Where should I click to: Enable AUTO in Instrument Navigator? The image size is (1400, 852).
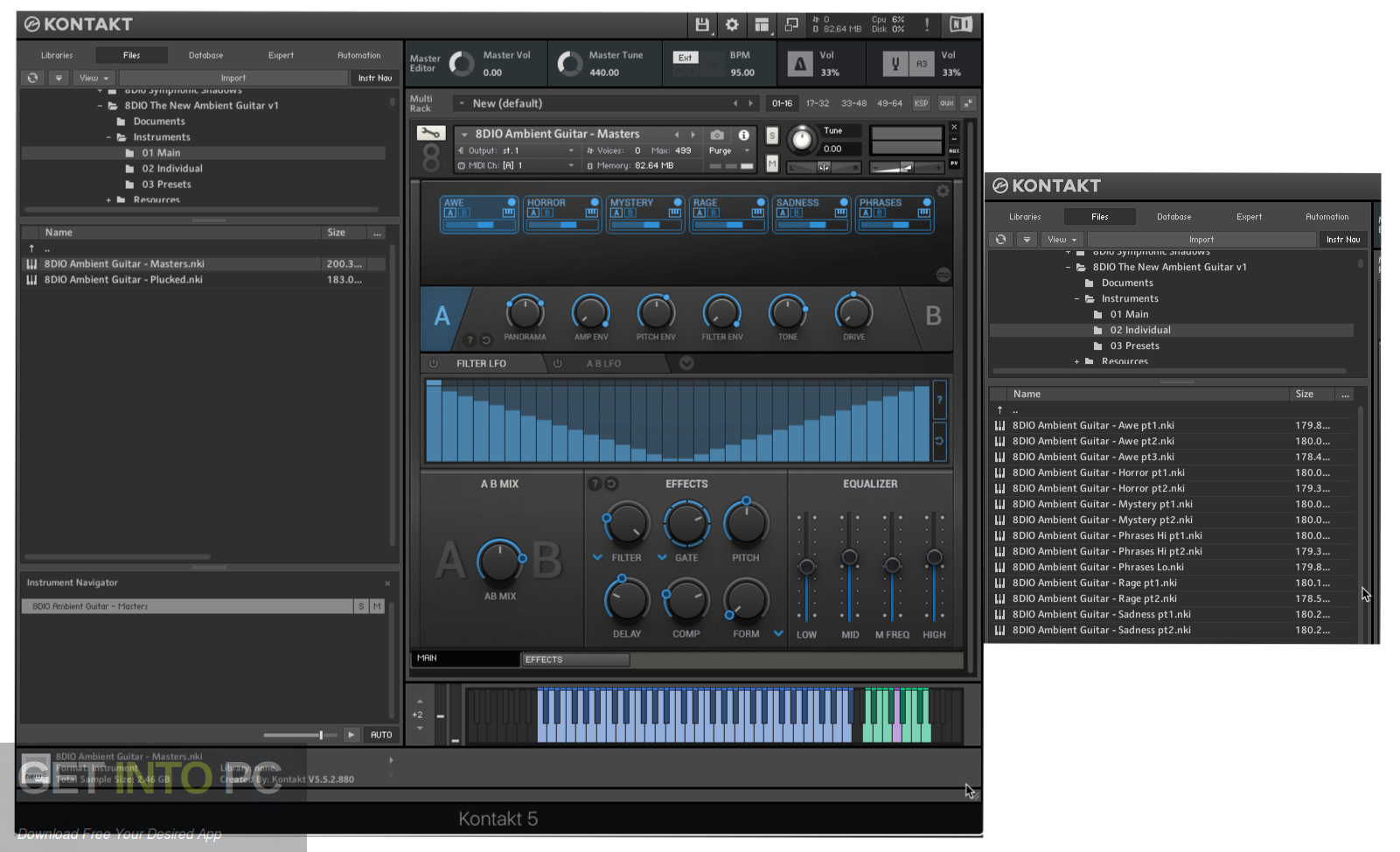tap(381, 735)
